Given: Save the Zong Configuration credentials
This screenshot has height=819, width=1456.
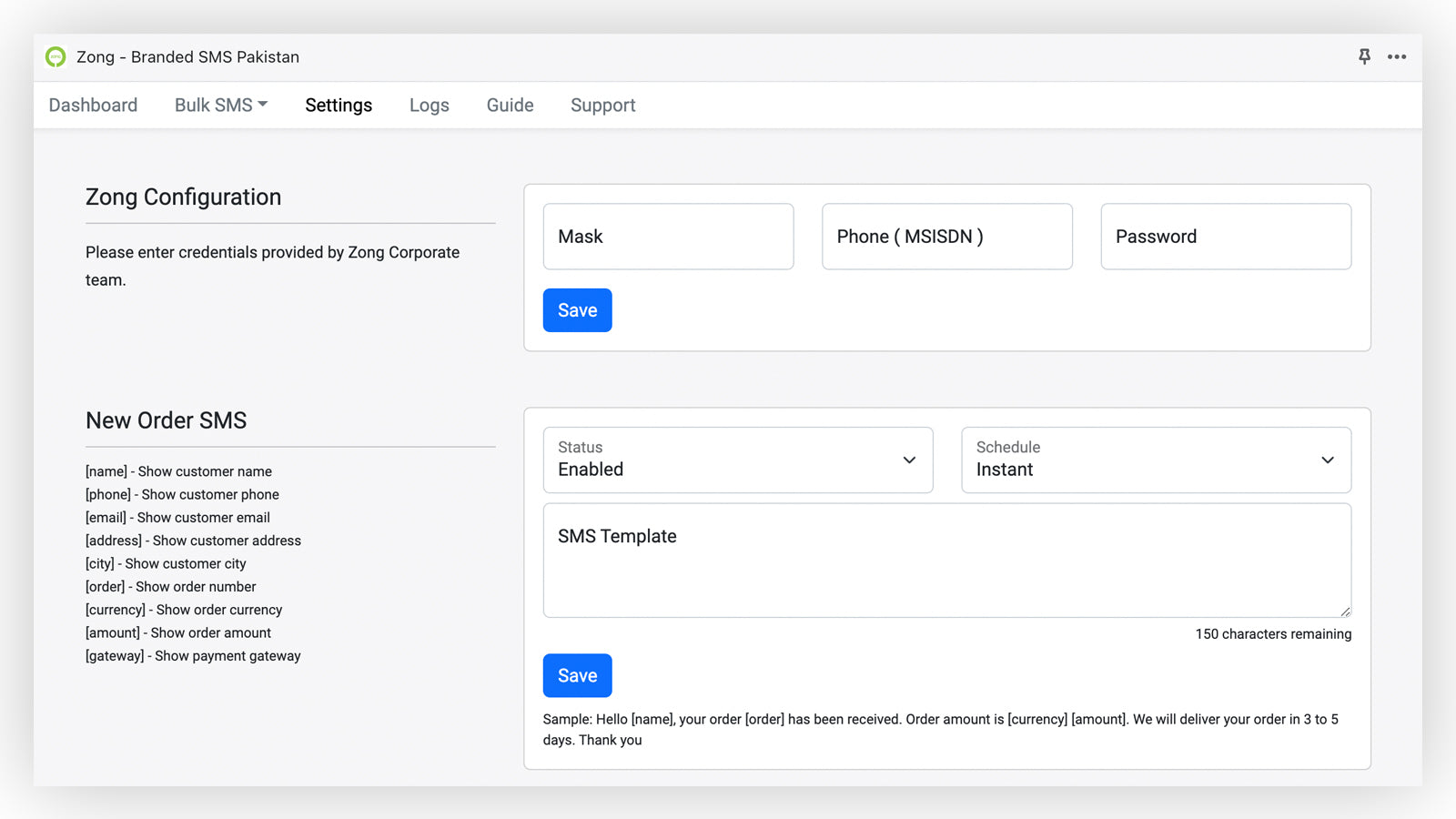Looking at the screenshot, I should click(x=578, y=310).
